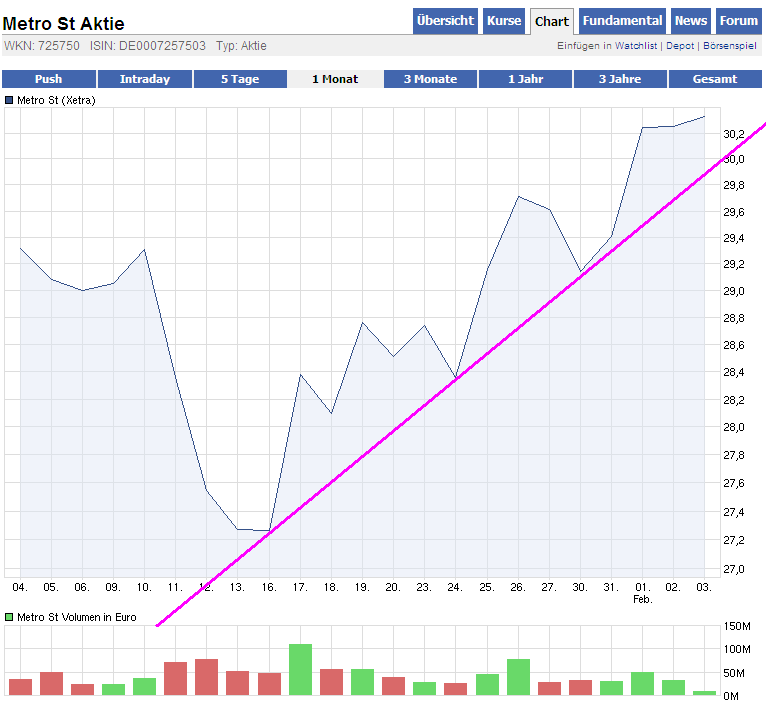766x711 pixels.
Task: Click the tallest green volume bar
Action: point(300,670)
